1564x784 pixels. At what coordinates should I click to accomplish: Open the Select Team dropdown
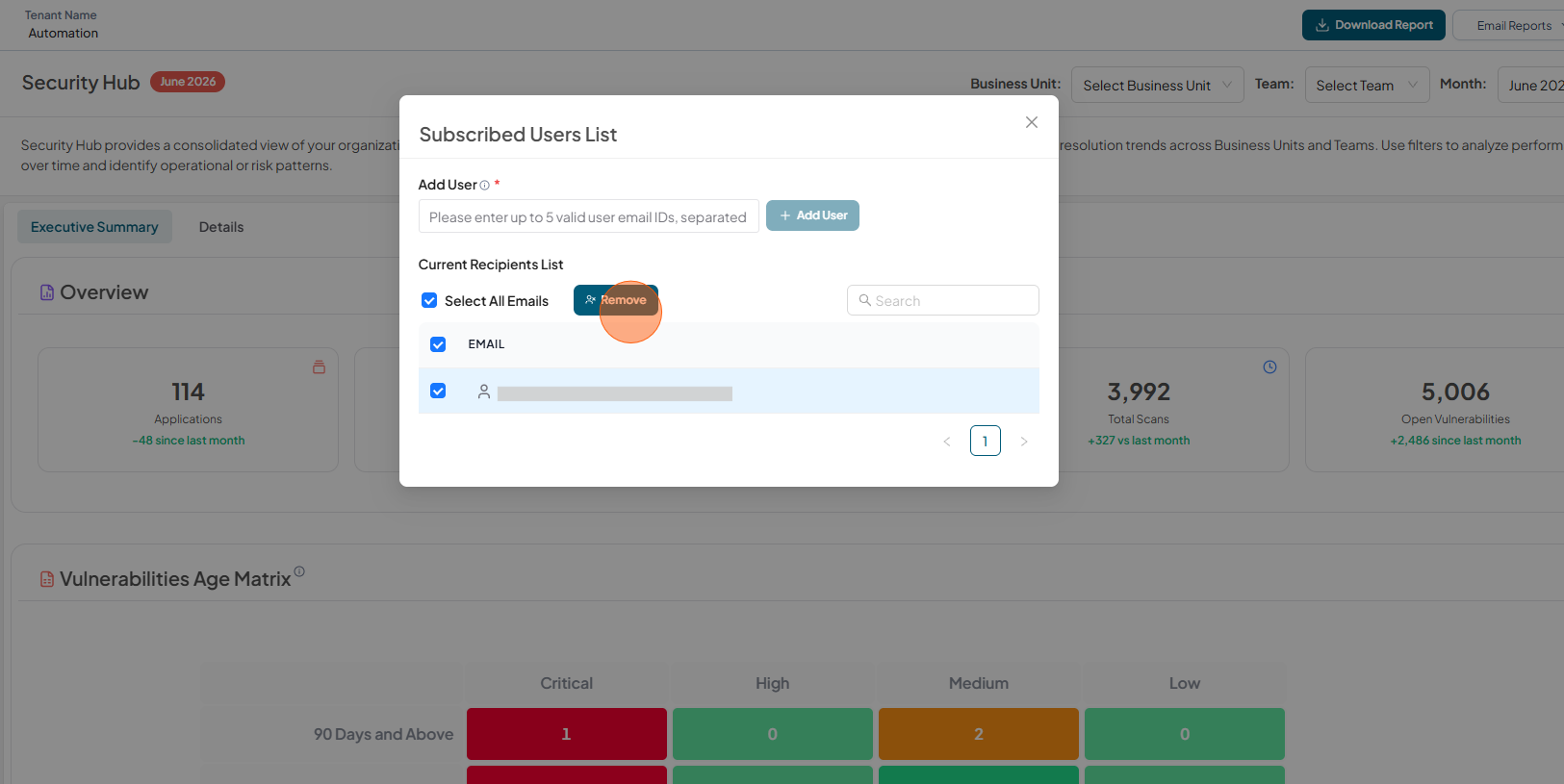point(1367,85)
